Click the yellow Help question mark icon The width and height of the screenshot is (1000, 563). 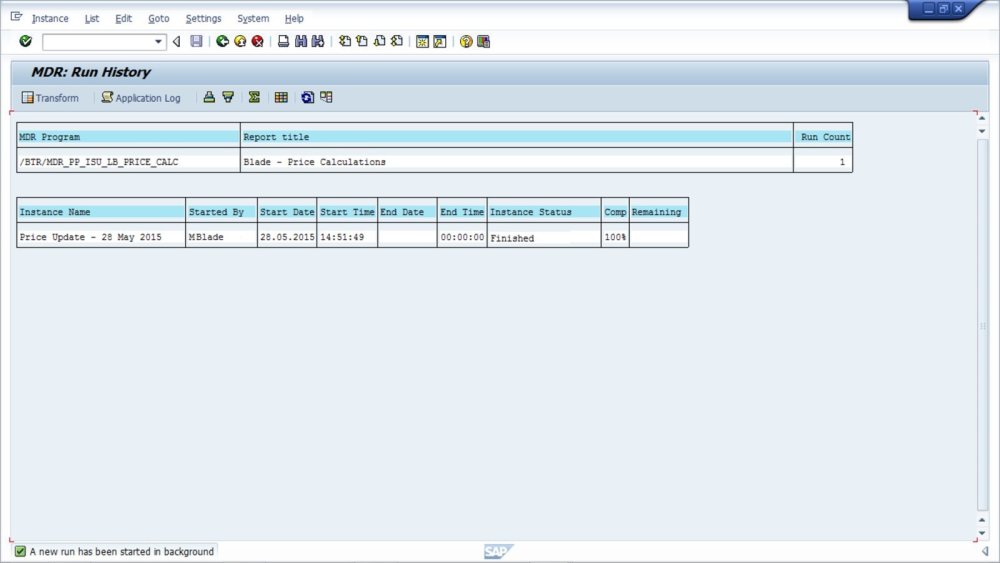[466, 41]
